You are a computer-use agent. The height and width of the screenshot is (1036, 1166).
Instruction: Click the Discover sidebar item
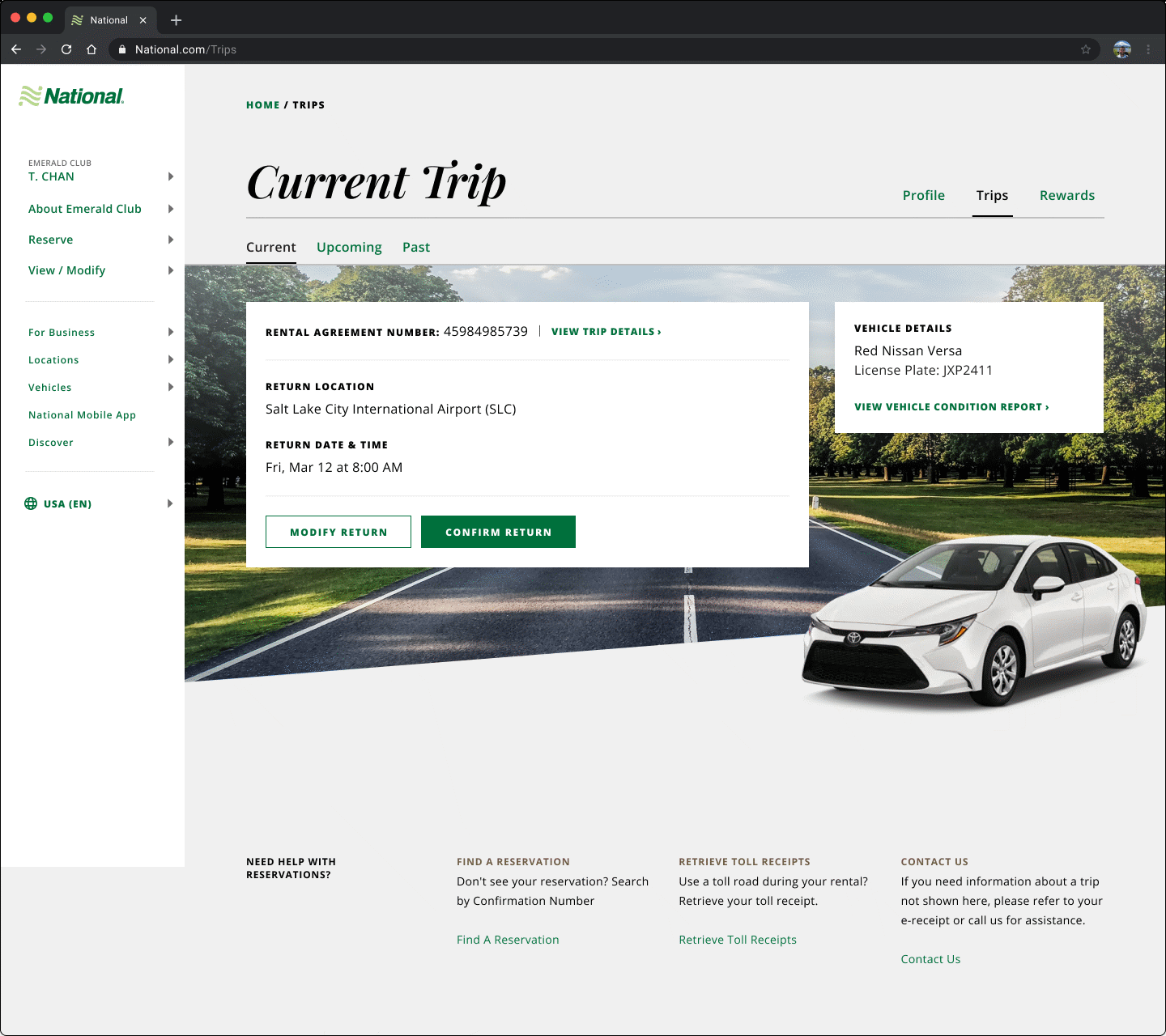point(51,443)
